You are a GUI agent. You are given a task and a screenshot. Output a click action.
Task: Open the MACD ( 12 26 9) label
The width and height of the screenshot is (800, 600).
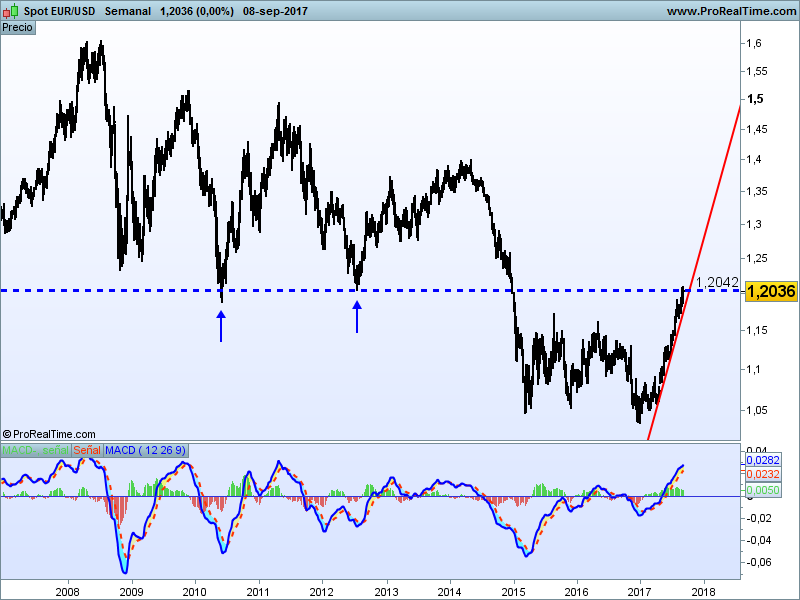point(145,451)
